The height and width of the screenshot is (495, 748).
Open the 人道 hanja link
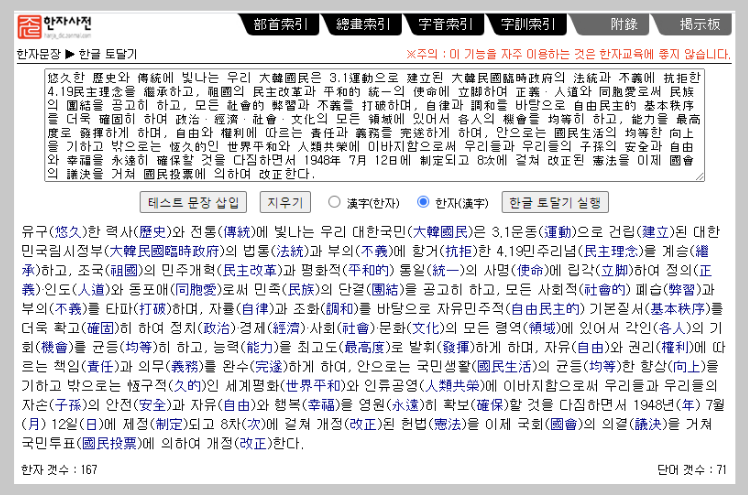point(91,289)
